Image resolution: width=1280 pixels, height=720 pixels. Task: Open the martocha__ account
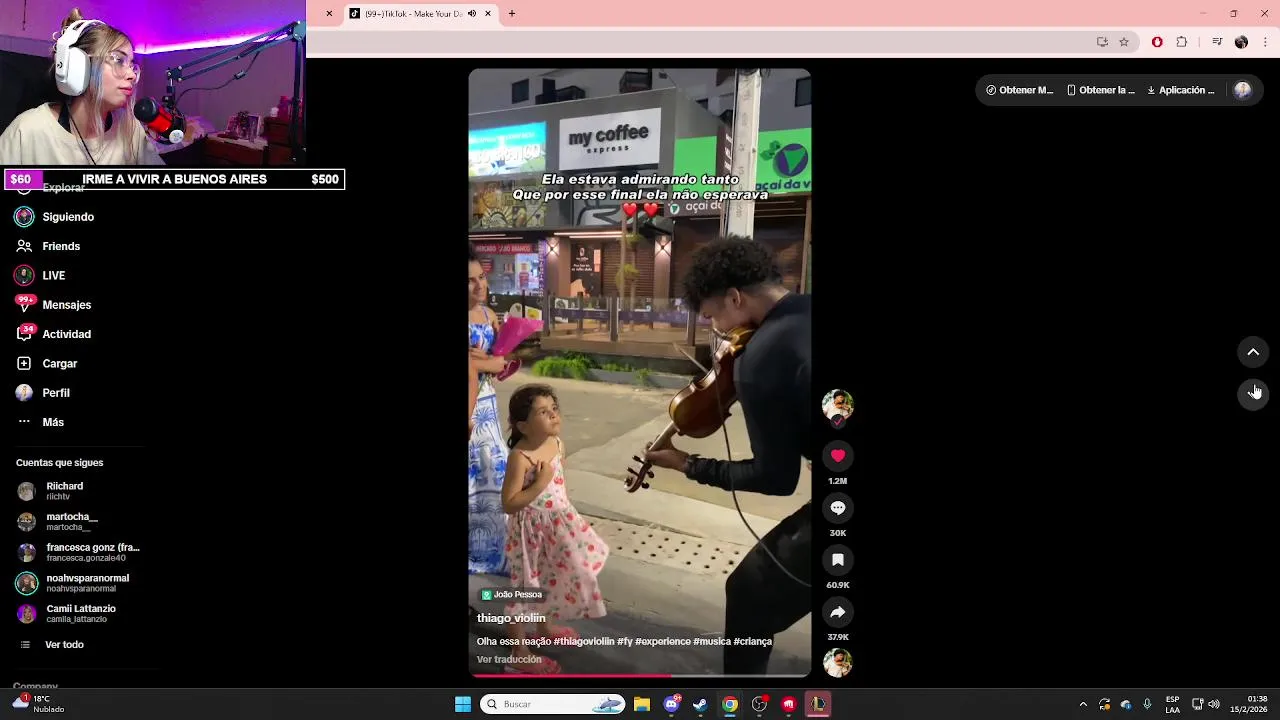click(x=58, y=522)
